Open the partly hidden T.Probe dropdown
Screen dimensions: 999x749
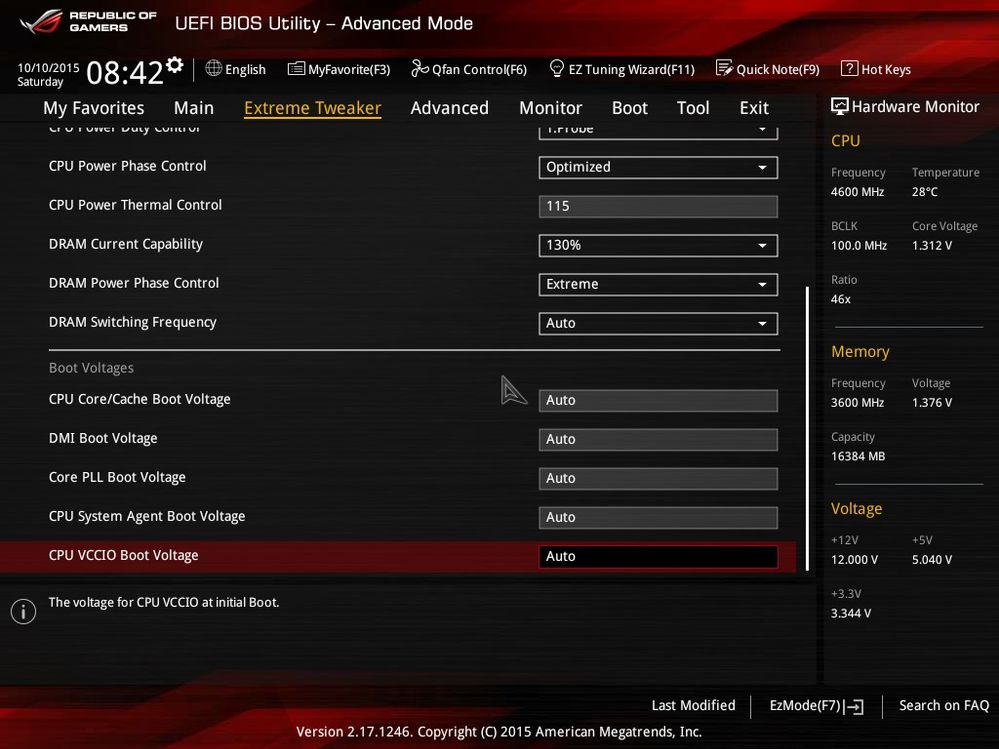(x=658, y=131)
